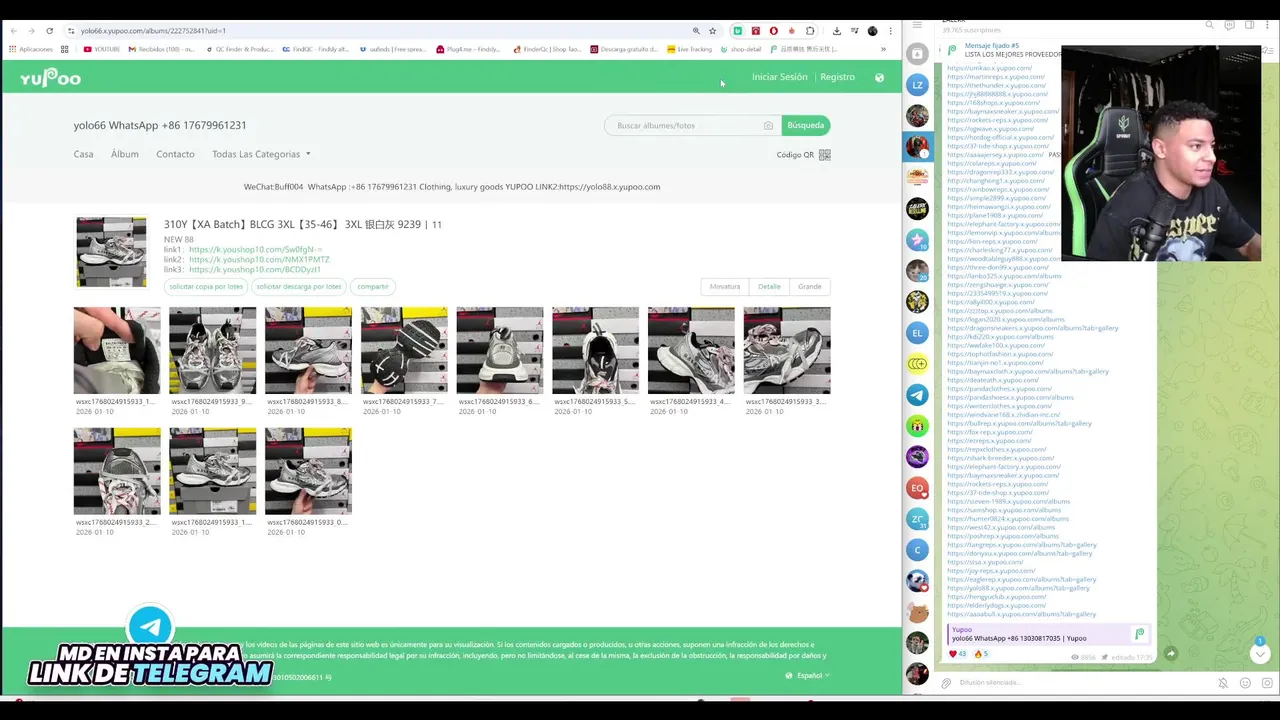Open Álbum navigation tab
Viewport: 1280px width, 720px height.
125,154
